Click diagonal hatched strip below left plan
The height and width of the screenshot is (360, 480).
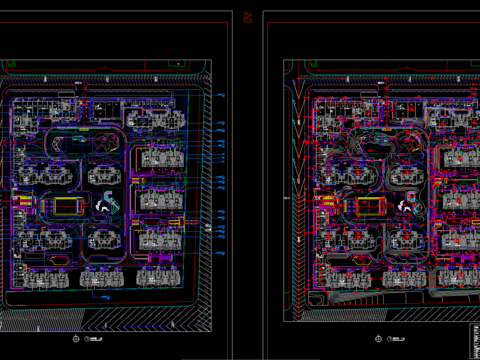point(147,318)
